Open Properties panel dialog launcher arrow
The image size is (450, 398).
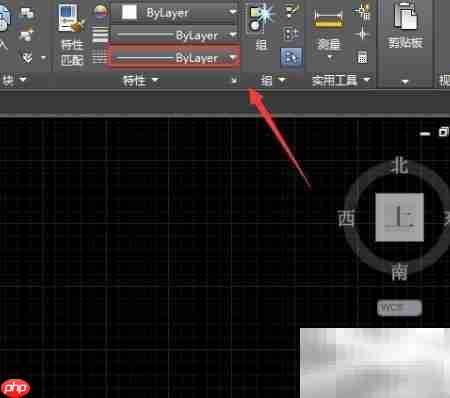click(x=235, y=80)
